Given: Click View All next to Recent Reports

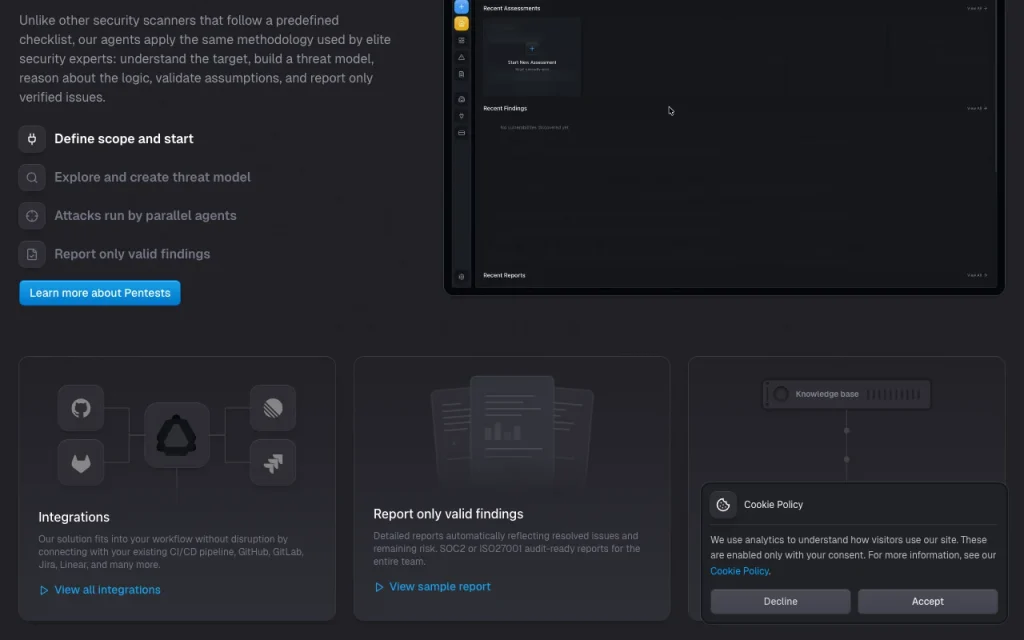Looking at the screenshot, I should point(976,276).
